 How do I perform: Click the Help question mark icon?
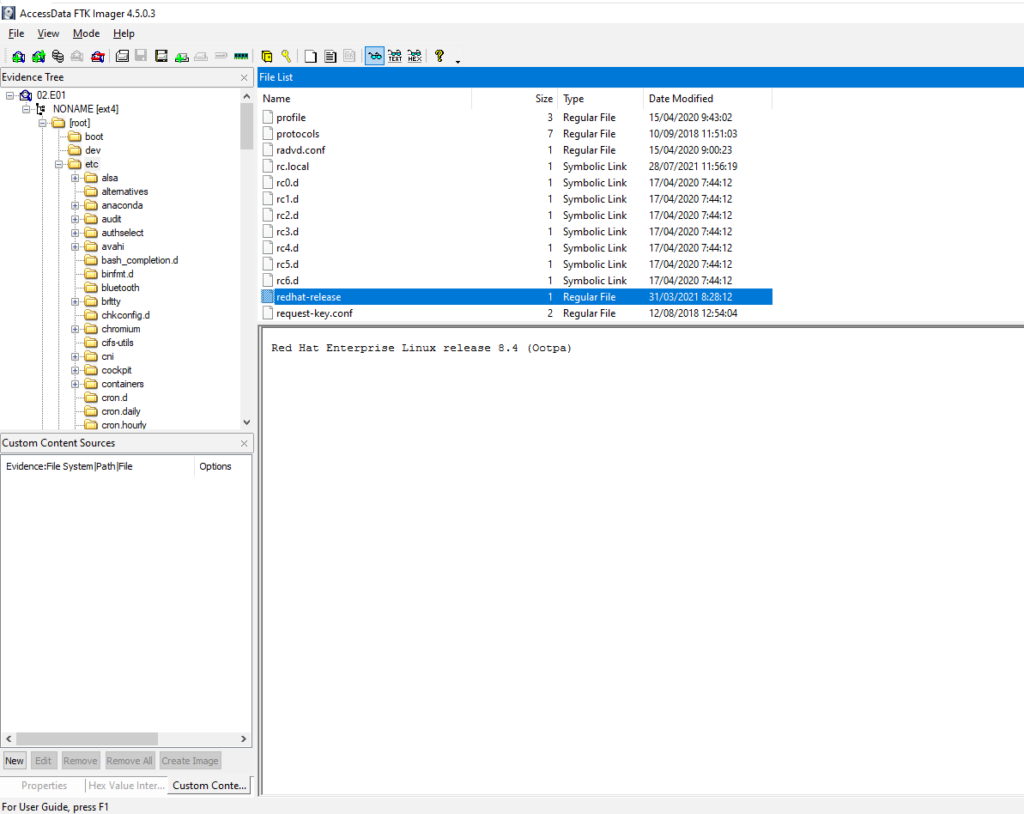pos(438,56)
